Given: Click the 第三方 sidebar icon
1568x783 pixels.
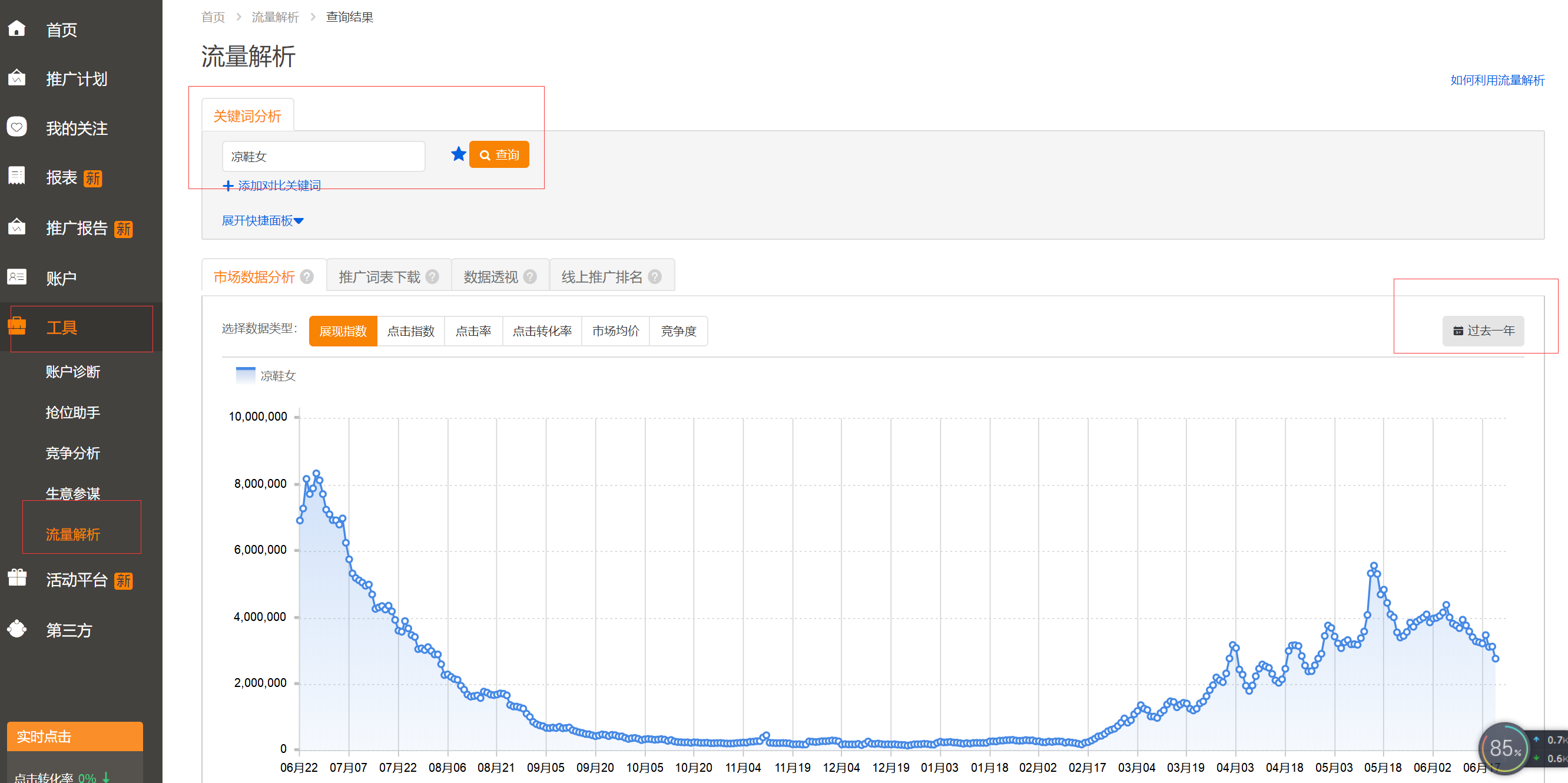Looking at the screenshot, I should (x=17, y=629).
